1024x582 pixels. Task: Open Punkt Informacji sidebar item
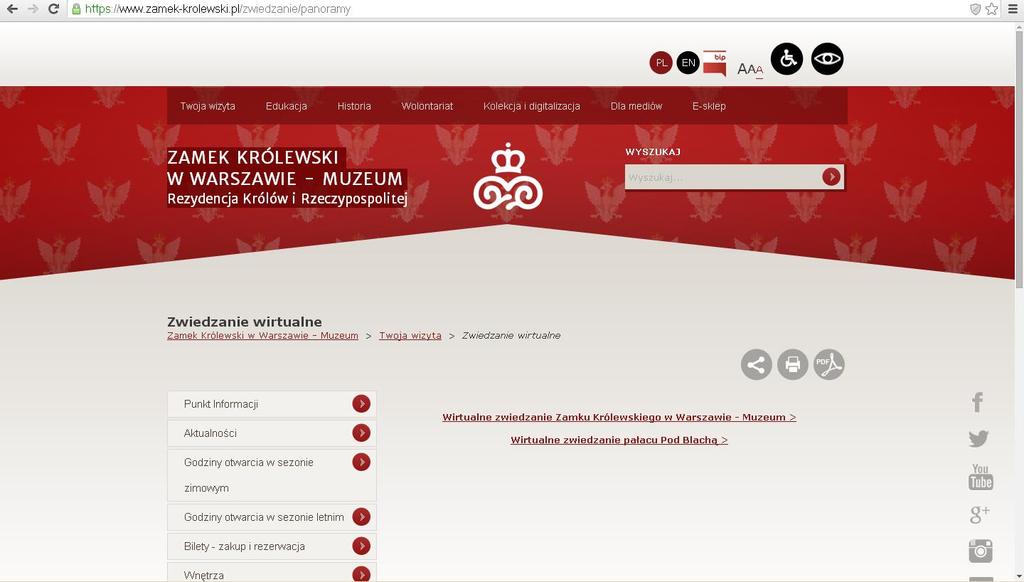pyautogui.click(x=272, y=404)
